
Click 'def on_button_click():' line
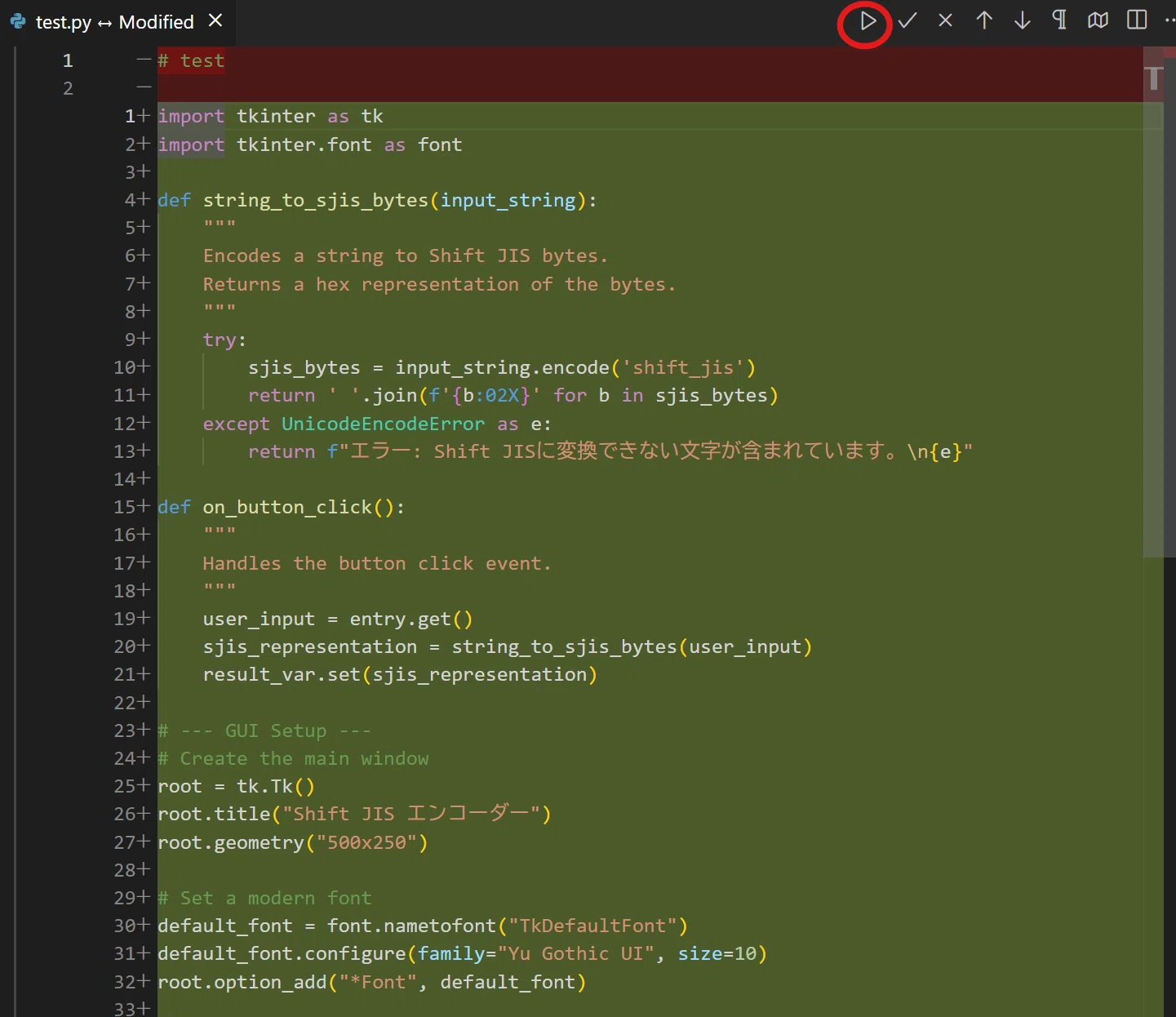(281, 507)
